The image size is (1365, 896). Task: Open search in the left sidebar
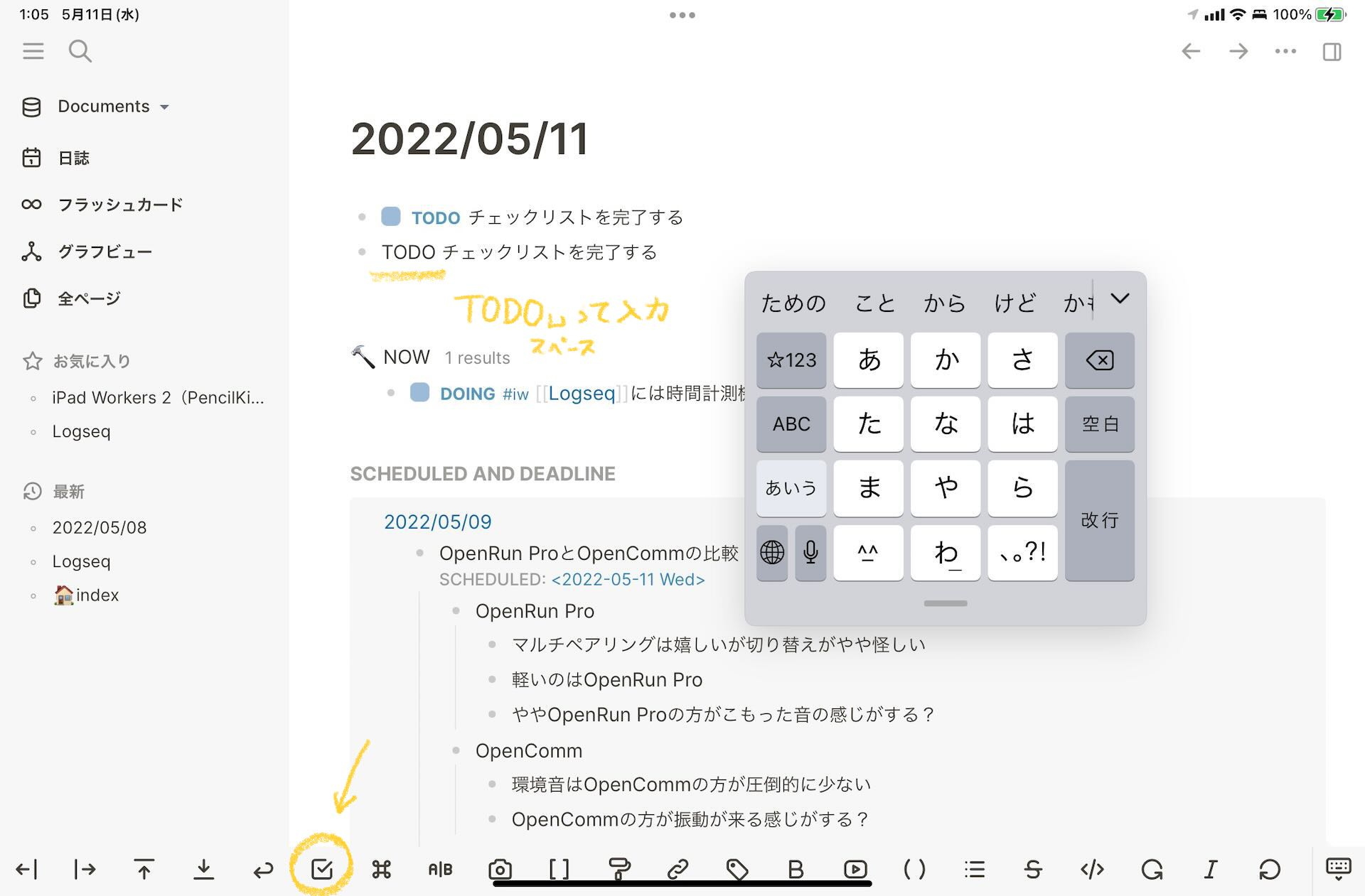pyautogui.click(x=80, y=51)
